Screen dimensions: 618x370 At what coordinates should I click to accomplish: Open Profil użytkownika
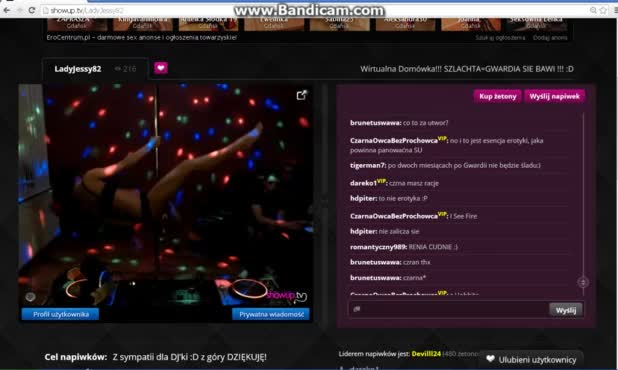tap(60, 314)
